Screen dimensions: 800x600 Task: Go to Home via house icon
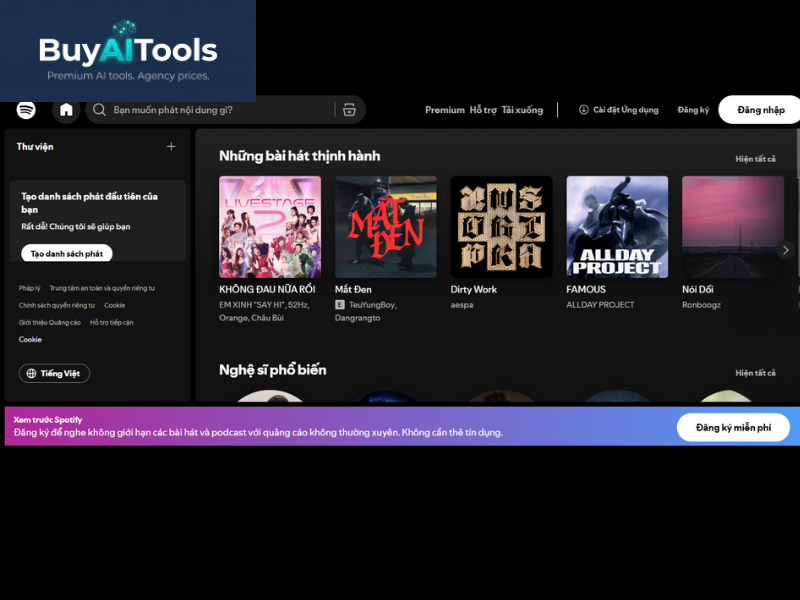click(66, 110)
